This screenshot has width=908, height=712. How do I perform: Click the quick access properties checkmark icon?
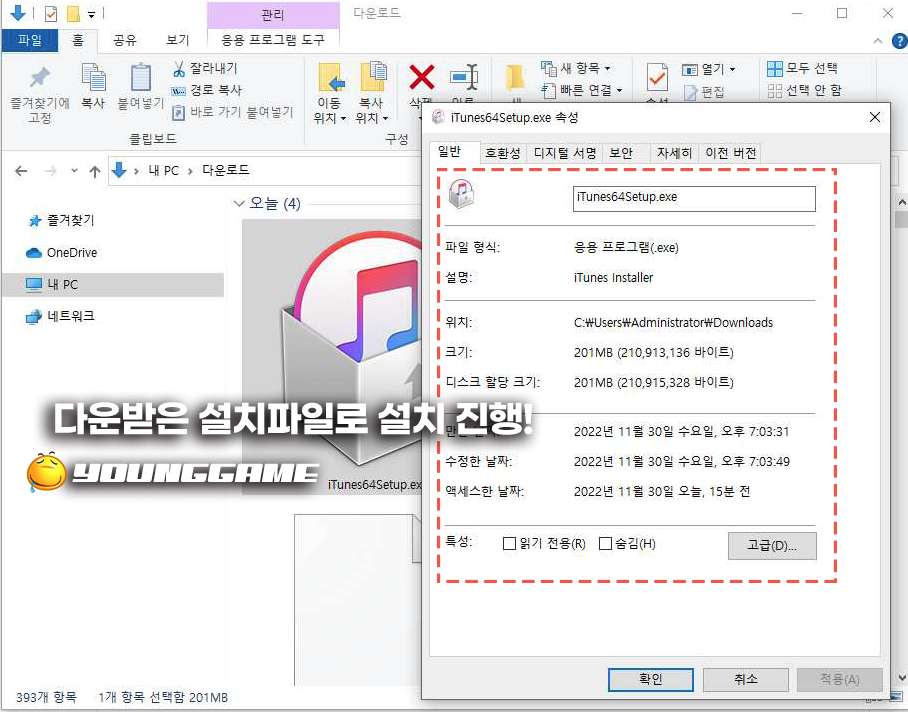(51, 13)
